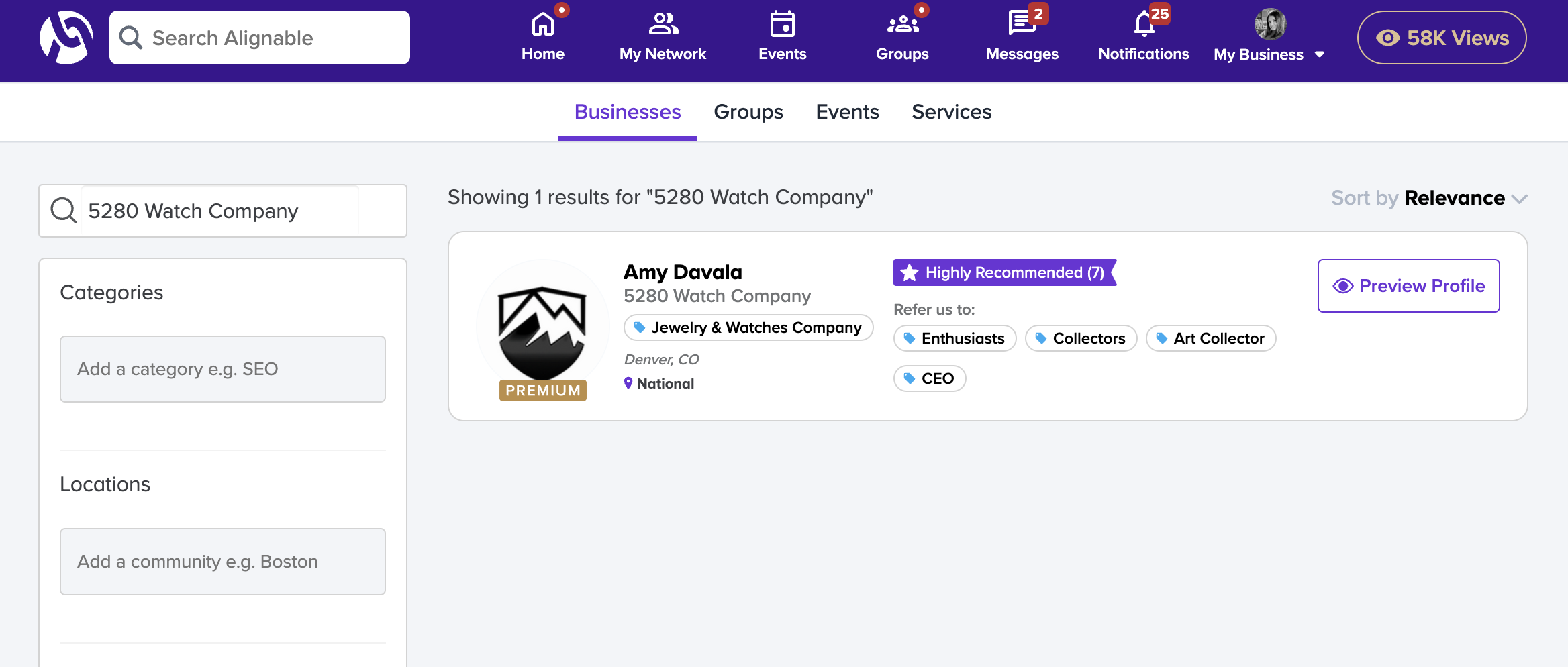Screen dimensions: 1568x667
Task: Switch to the Groups results tab
Action: pyautogui.click(x=748, y=112)
